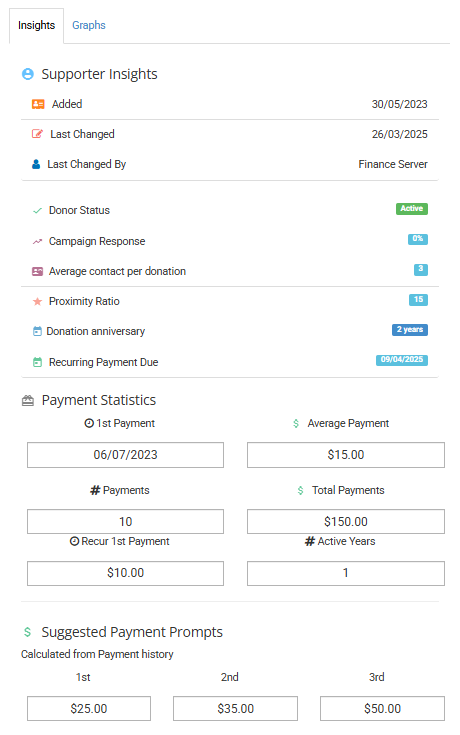Click the green Active status badge
Screen dimensions: 460x735
tap(412, 209)
